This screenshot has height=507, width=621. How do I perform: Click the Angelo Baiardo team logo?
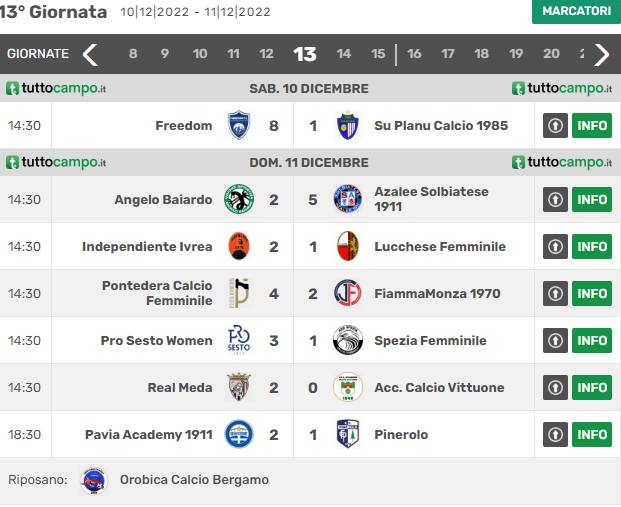239,199
